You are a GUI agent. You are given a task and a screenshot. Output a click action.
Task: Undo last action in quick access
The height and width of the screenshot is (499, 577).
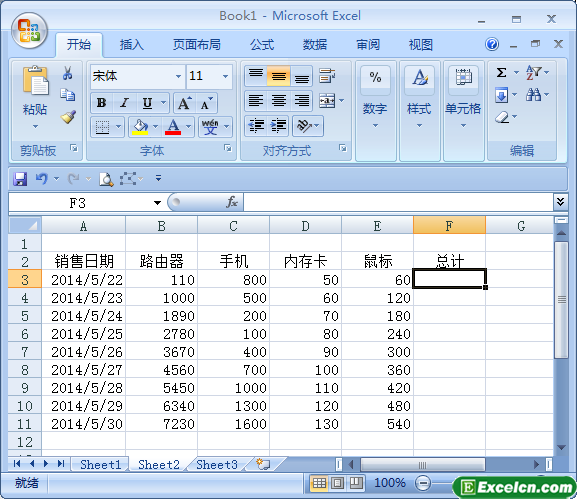42,179
